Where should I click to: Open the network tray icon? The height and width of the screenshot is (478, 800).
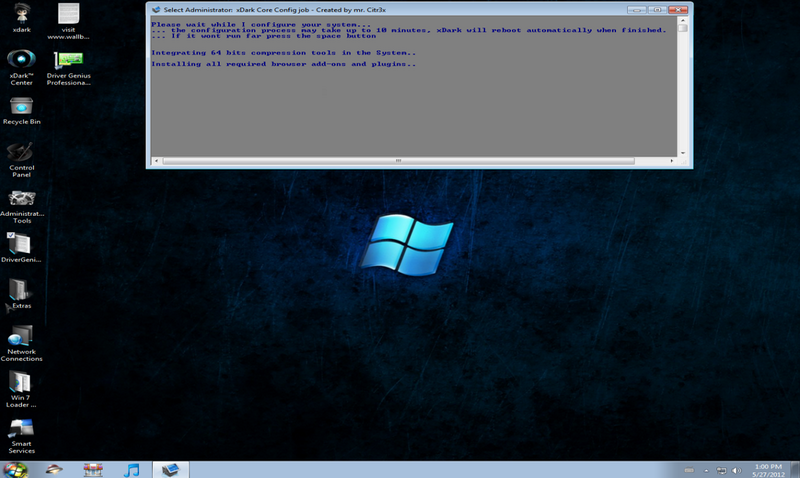pyautogui.click(x=721, y=470)
